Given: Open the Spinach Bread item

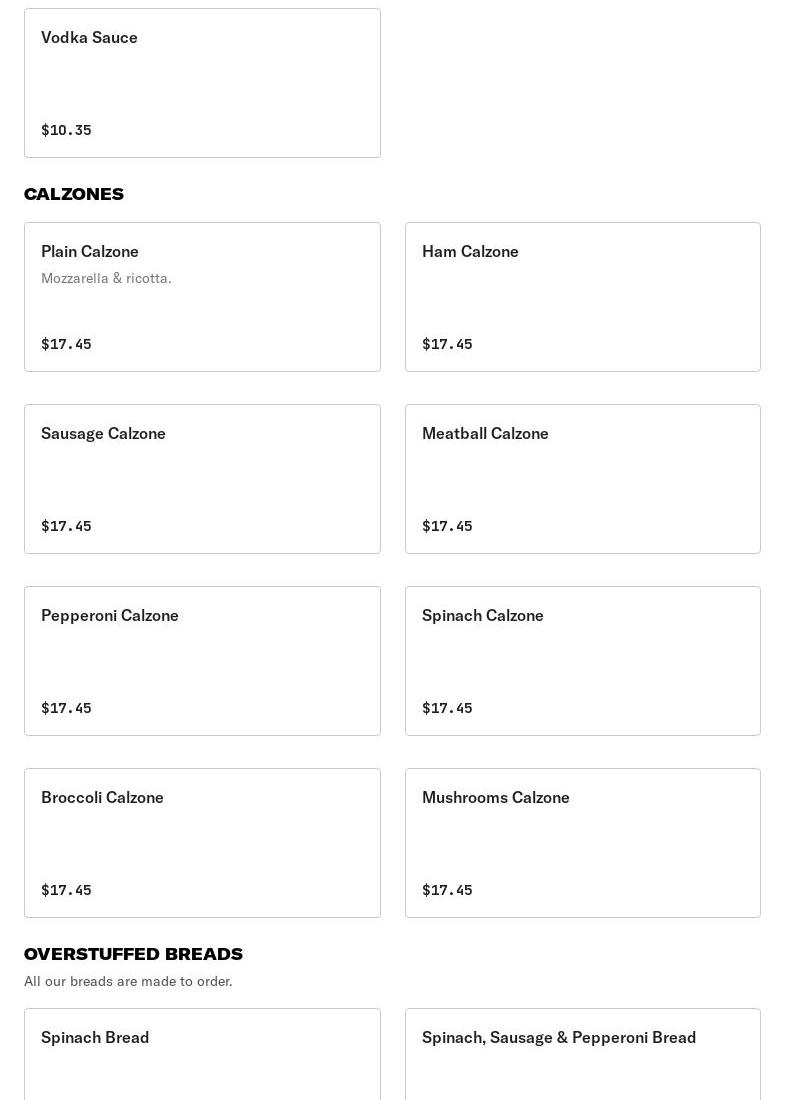Looking at the screenshot, I should pos(202,1055).
